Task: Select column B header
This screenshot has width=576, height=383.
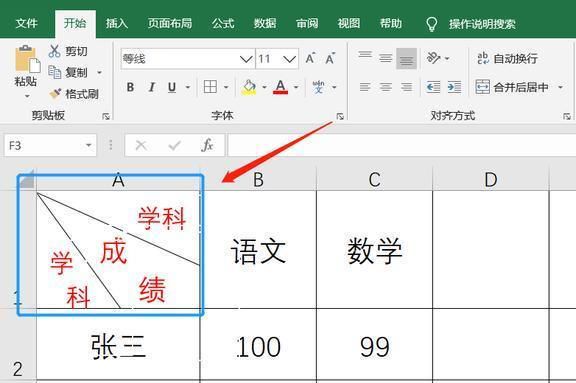Action: pyautogui.click(x=258, y=180)
